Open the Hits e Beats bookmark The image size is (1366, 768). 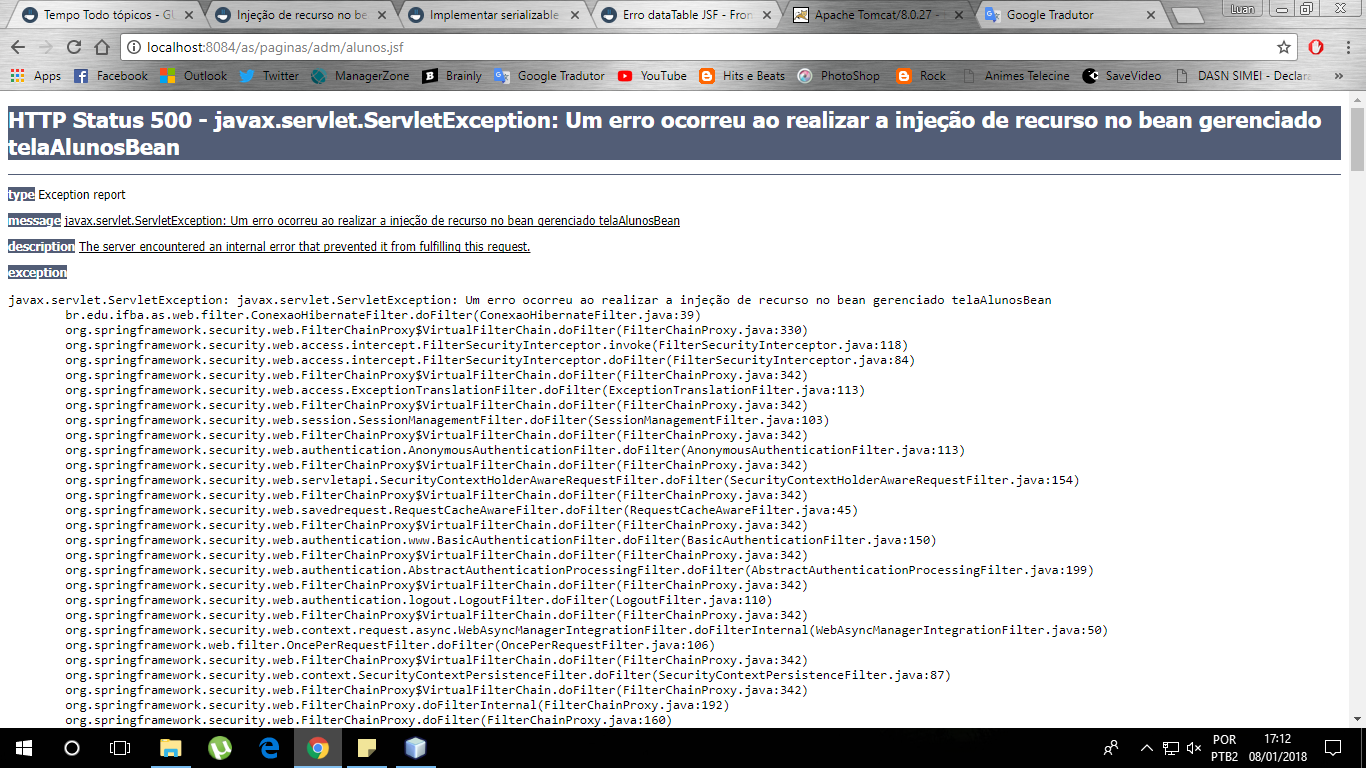coord(743,76)
